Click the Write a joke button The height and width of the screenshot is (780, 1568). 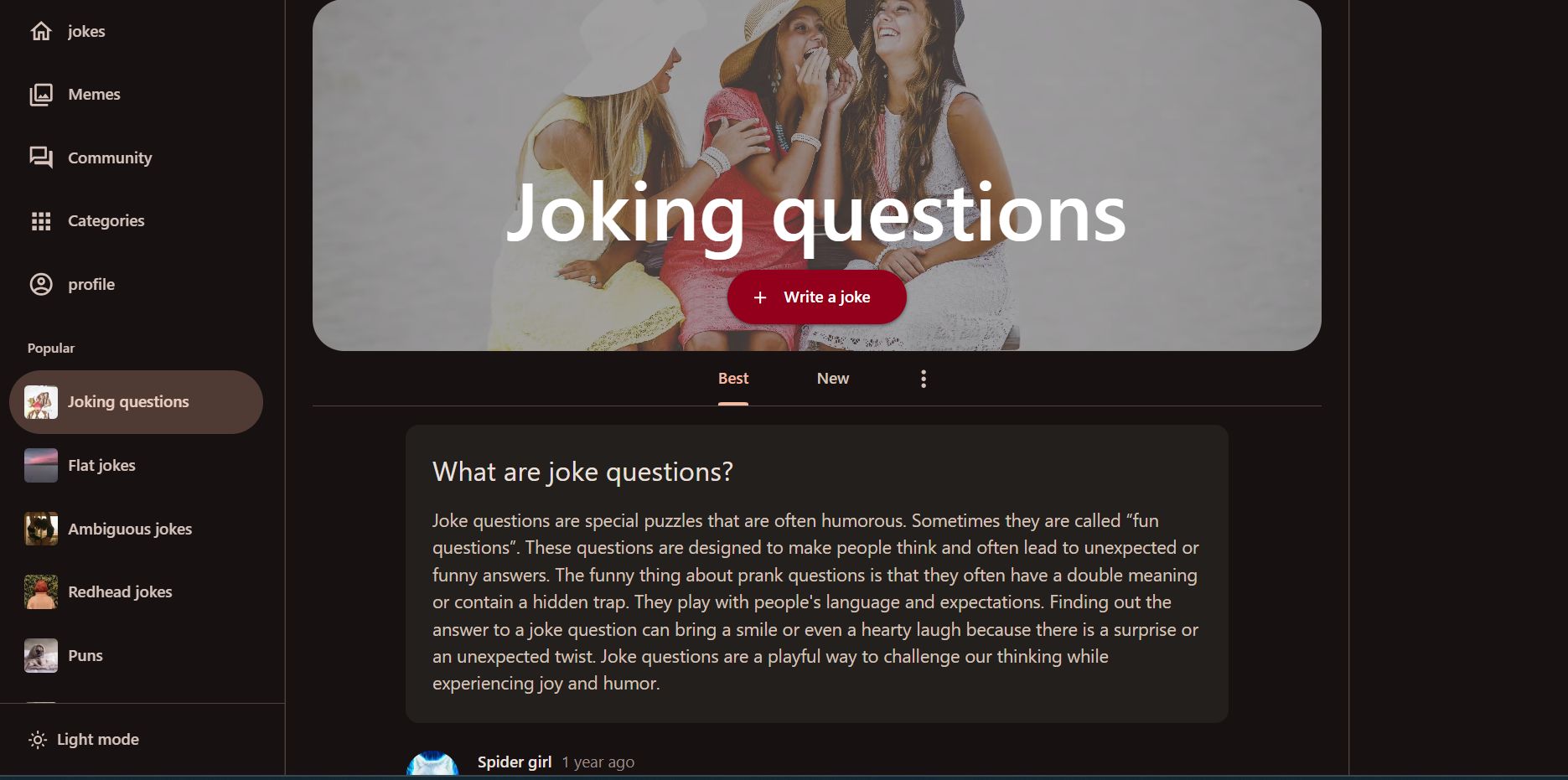tap(817, 297)
